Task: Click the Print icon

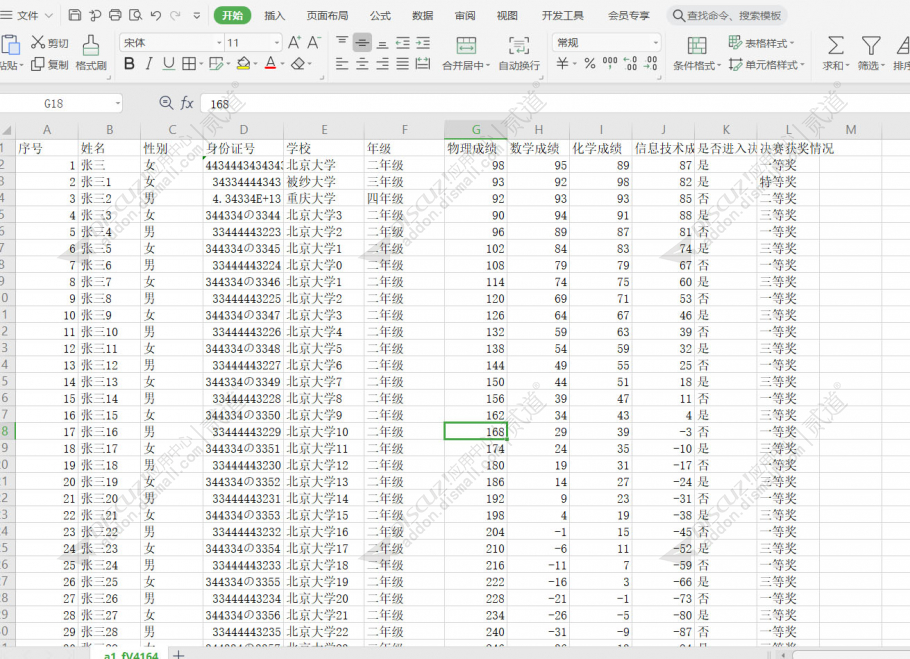Action: click(115, 16)
